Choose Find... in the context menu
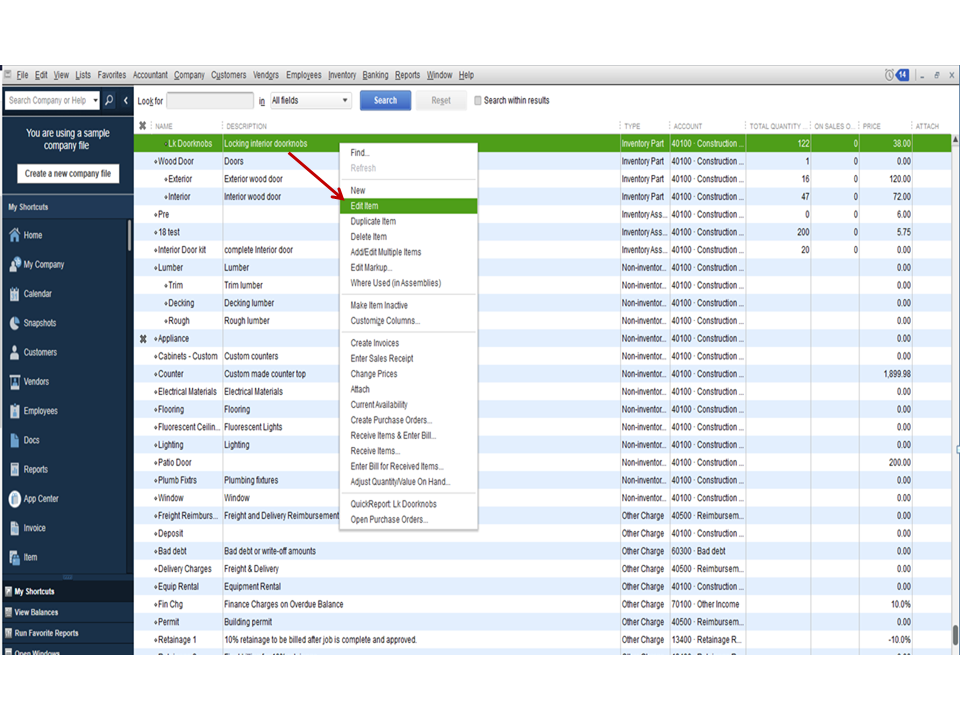This screenshot has width=960, height=720. point(408,152)
